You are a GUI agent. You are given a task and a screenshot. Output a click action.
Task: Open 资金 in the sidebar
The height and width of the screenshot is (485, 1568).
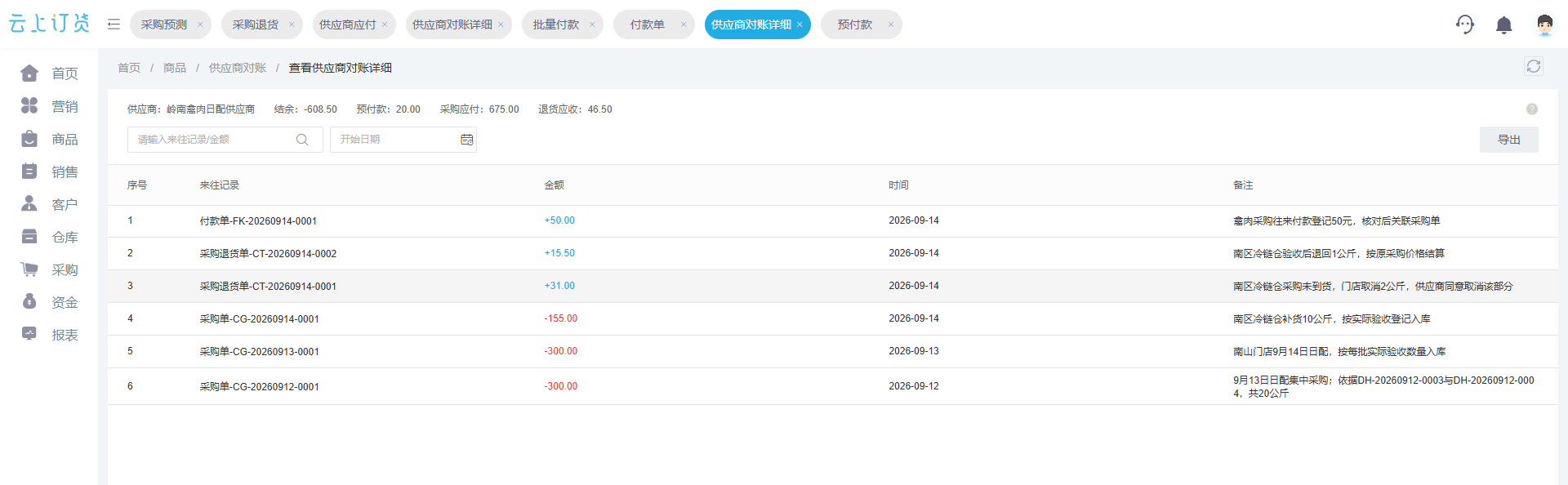click(49, 302)
